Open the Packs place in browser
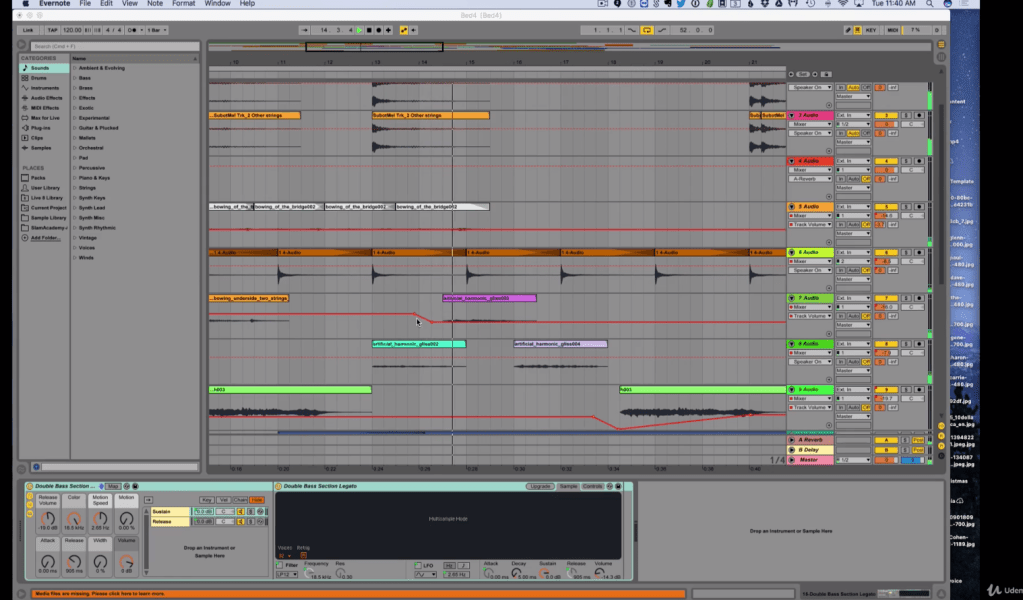Viewport: 1023px width, 600px height. click(x=38, y=177)
